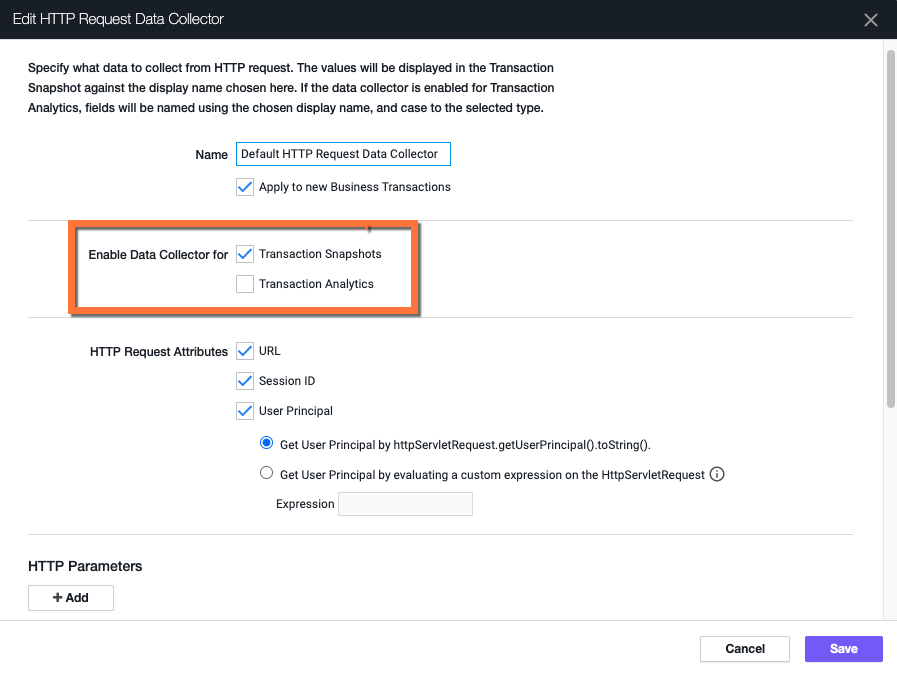Click the Enable Data Collector for label
Viewport: 897px width, 676px height.
click(158, 255)
